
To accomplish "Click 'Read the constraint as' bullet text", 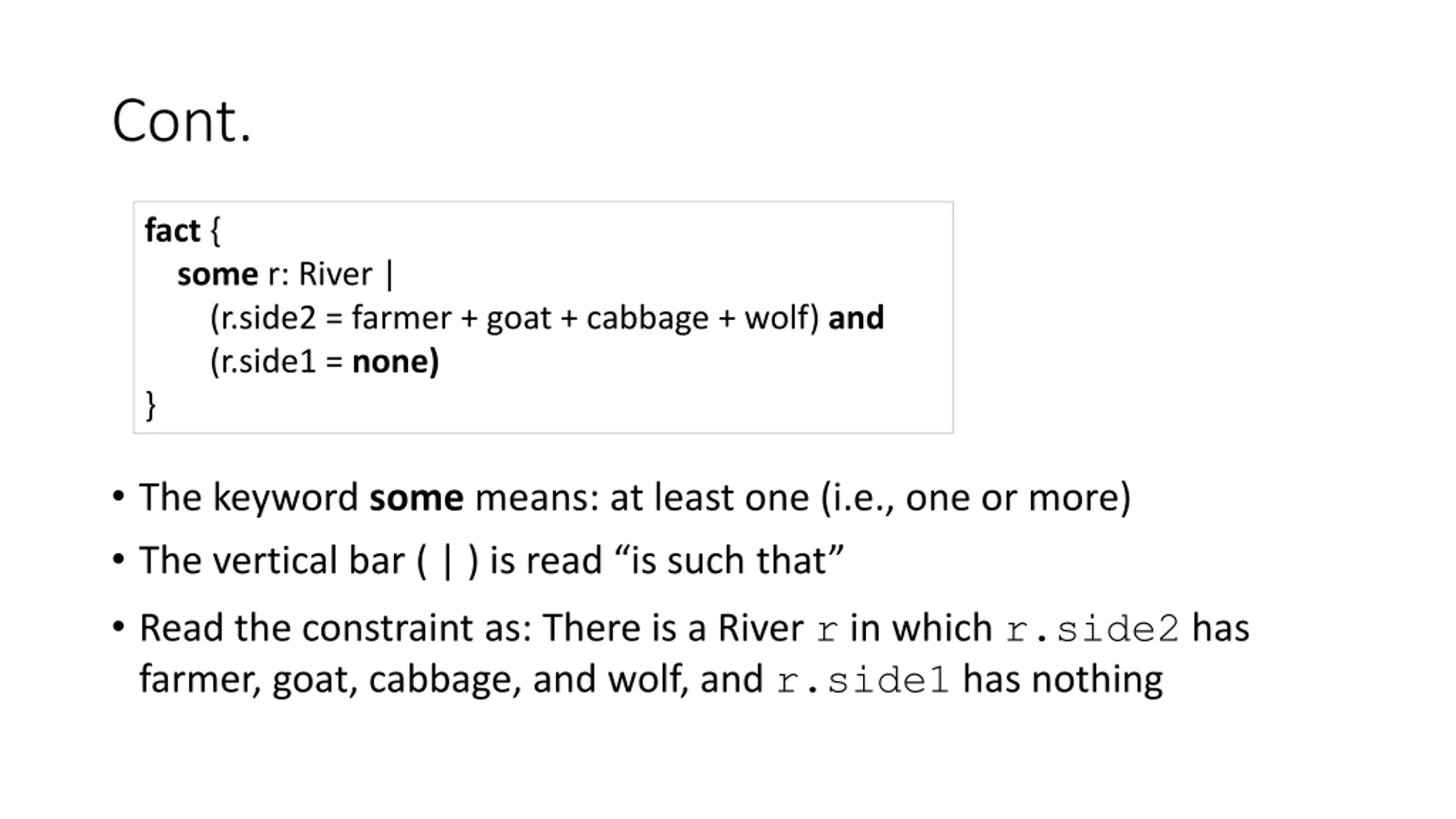I will click(x=336, y=628).
